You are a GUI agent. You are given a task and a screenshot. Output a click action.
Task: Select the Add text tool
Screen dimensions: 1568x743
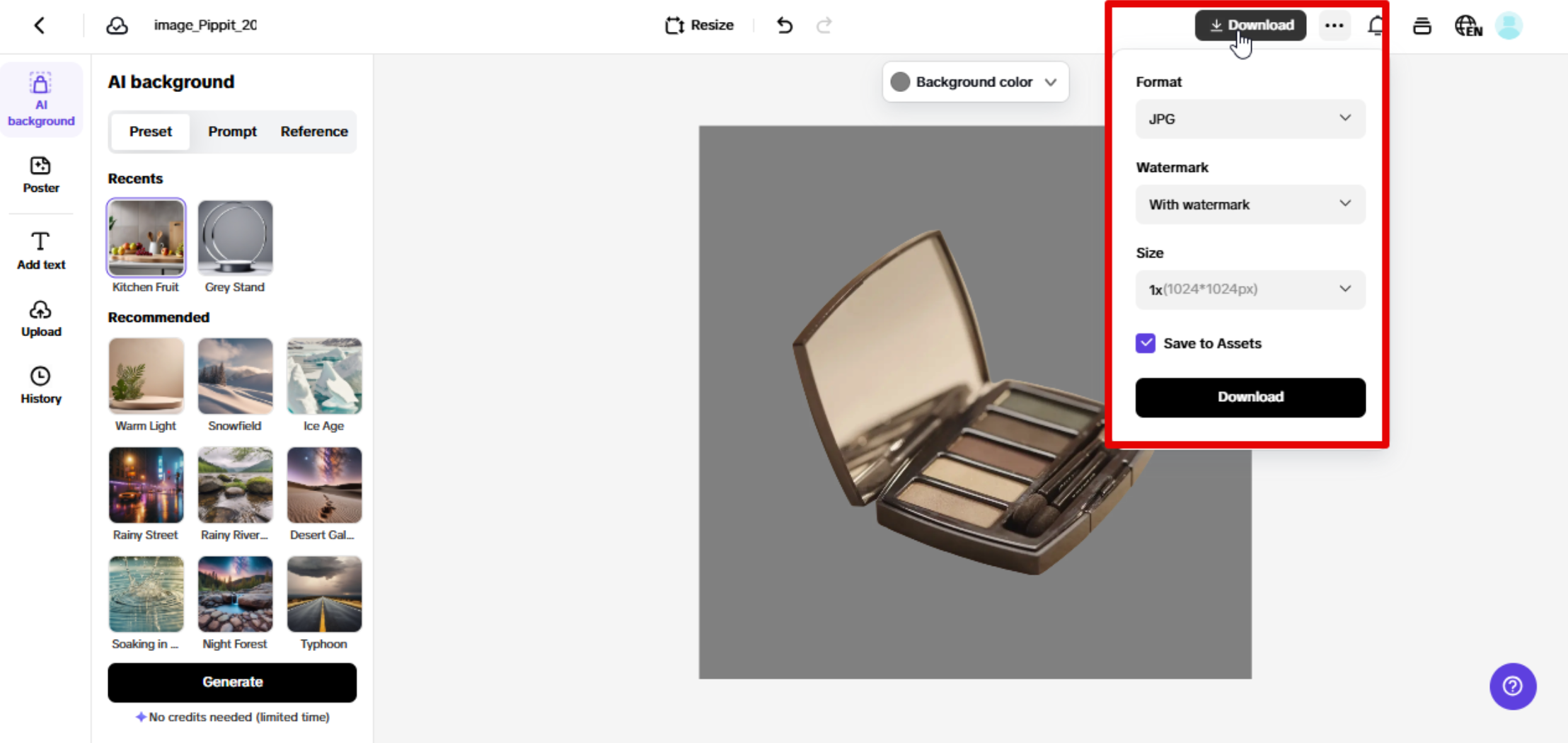point(41,250)
